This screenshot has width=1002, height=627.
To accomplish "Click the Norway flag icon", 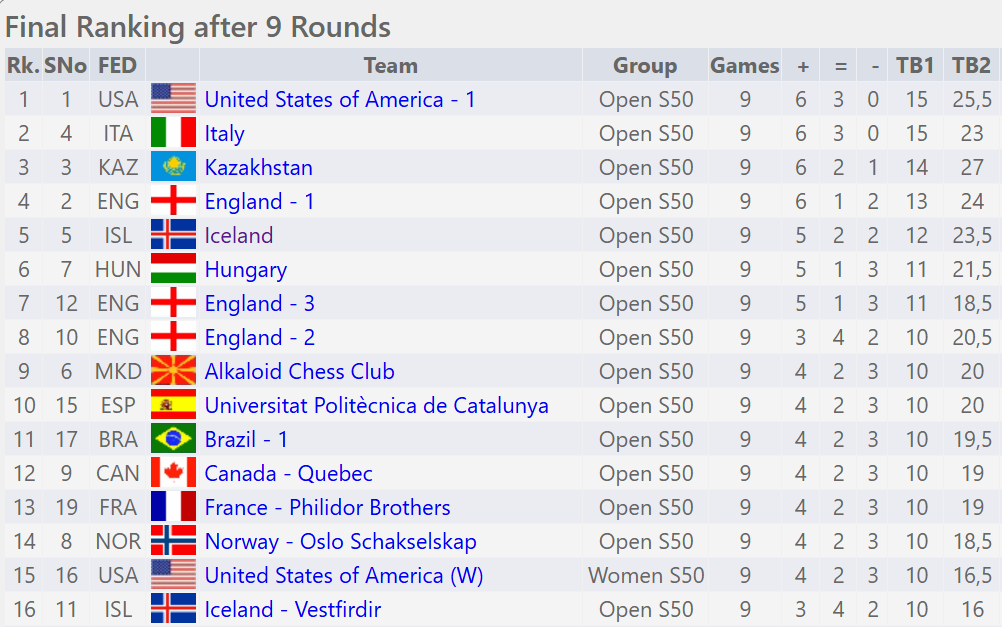I will click(x=173, y=541).
